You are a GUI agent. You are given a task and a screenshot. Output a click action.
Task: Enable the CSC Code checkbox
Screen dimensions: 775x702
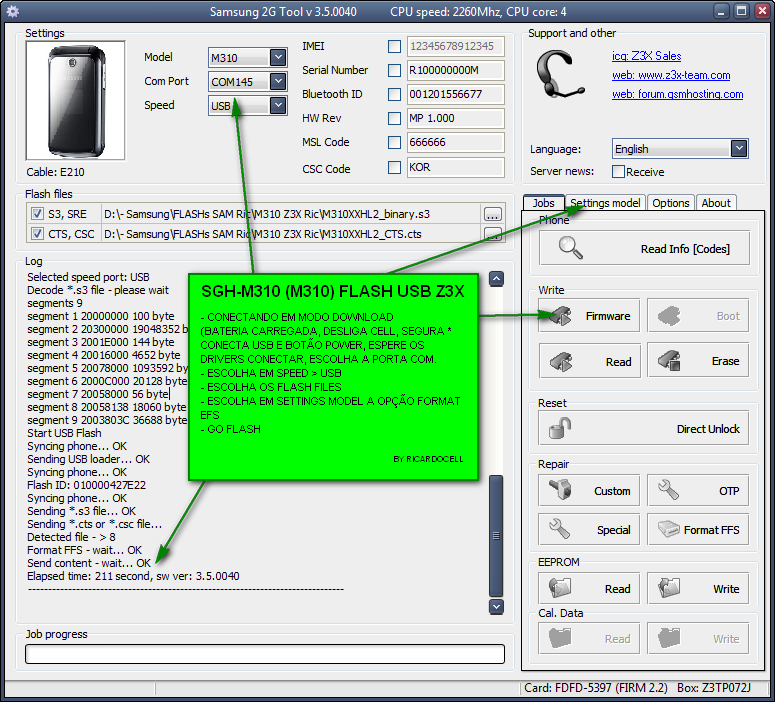click(x=394, y=167)
